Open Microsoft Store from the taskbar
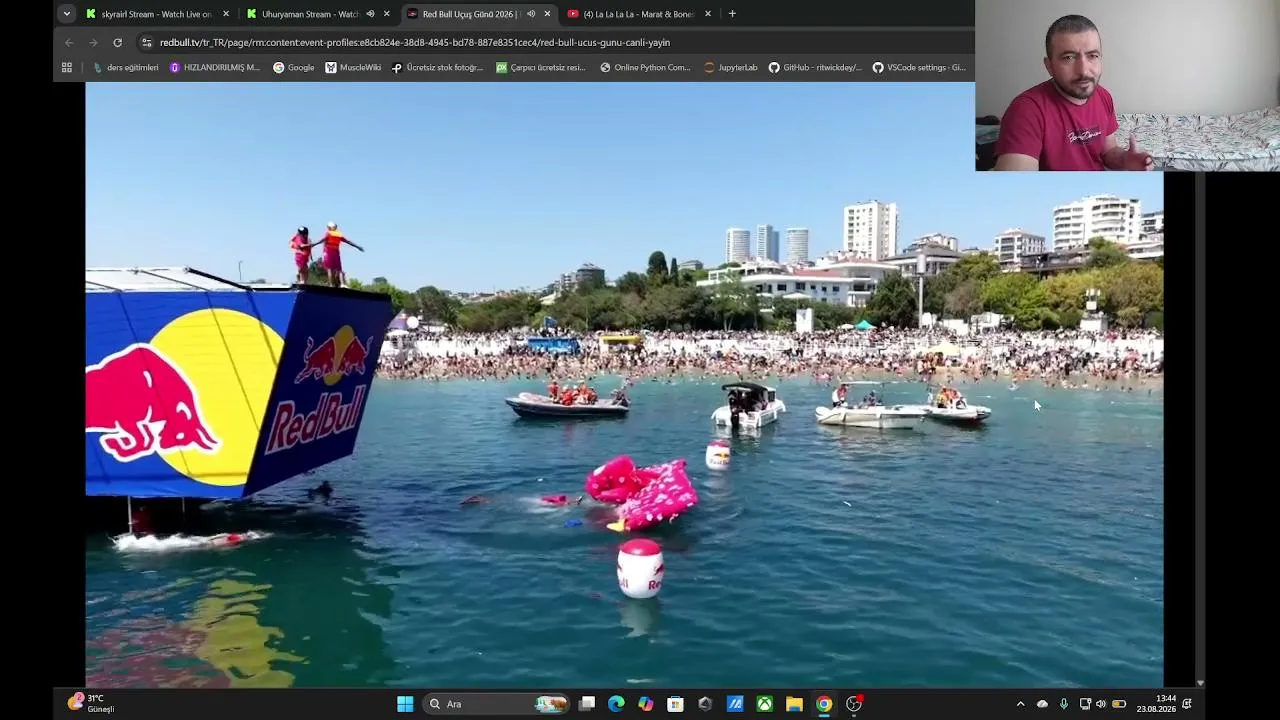Screen dimensions: 1280x720 [x=675, y=704]
